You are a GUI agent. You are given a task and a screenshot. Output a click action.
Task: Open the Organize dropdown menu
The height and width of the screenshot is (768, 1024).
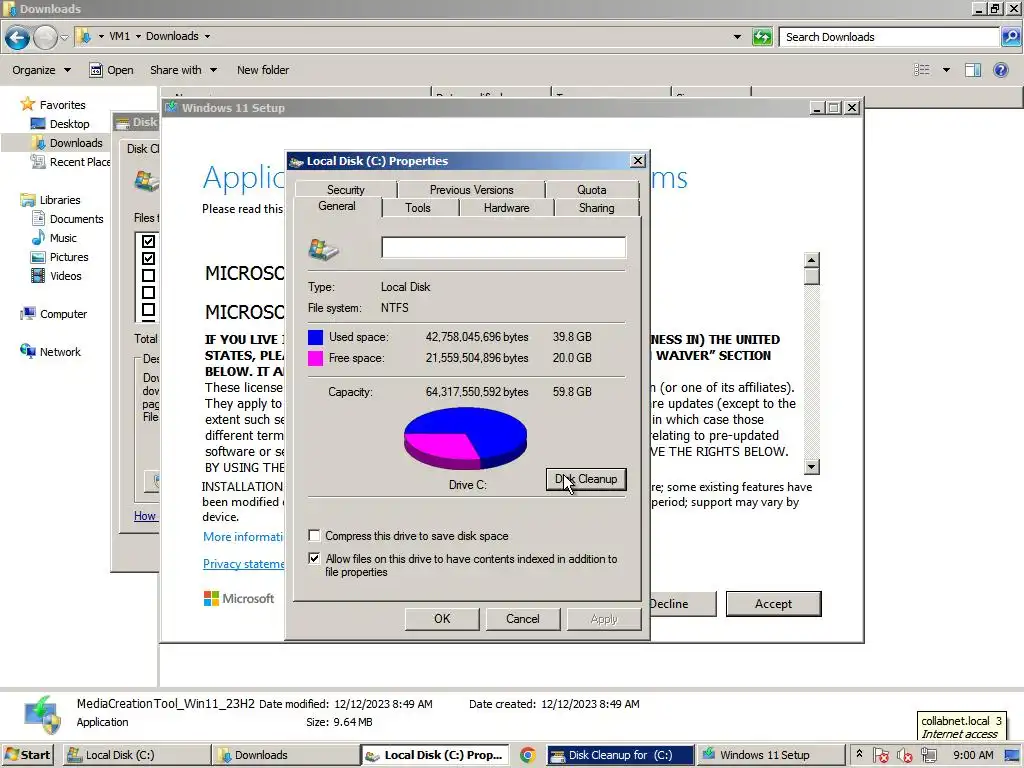[x=41, y=70]
